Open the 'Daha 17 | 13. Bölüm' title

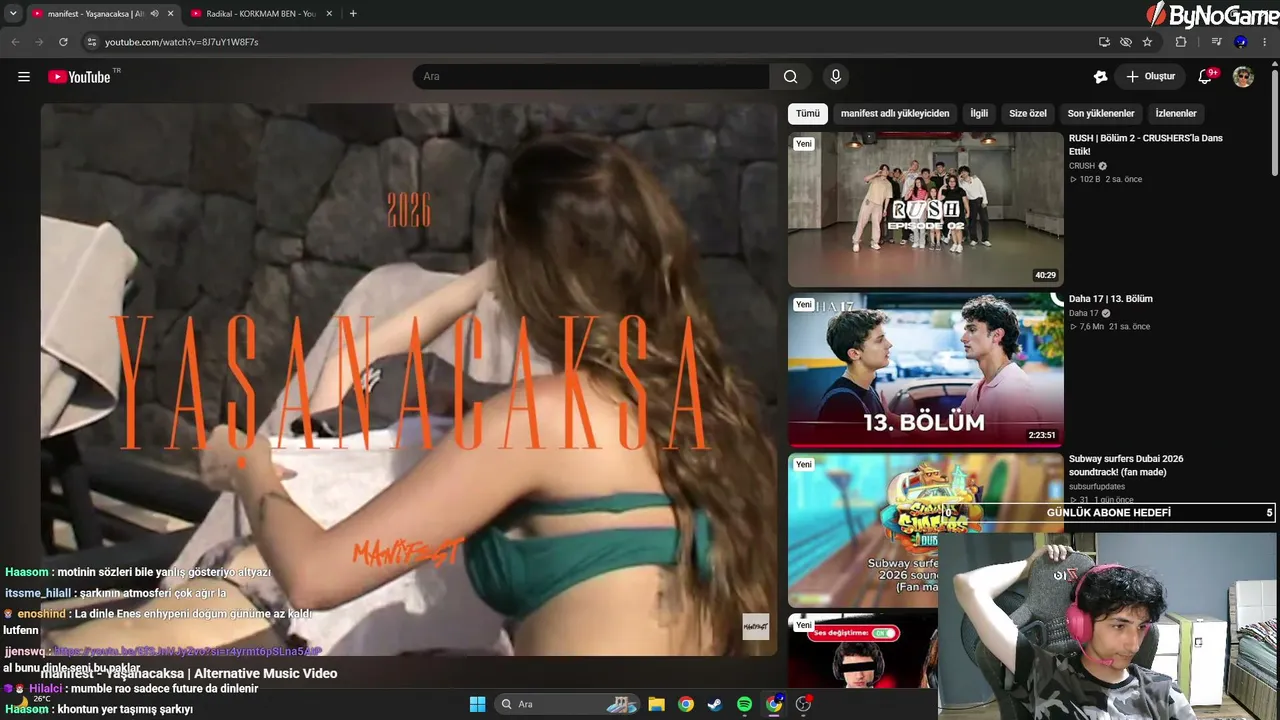coord(1111,299)
